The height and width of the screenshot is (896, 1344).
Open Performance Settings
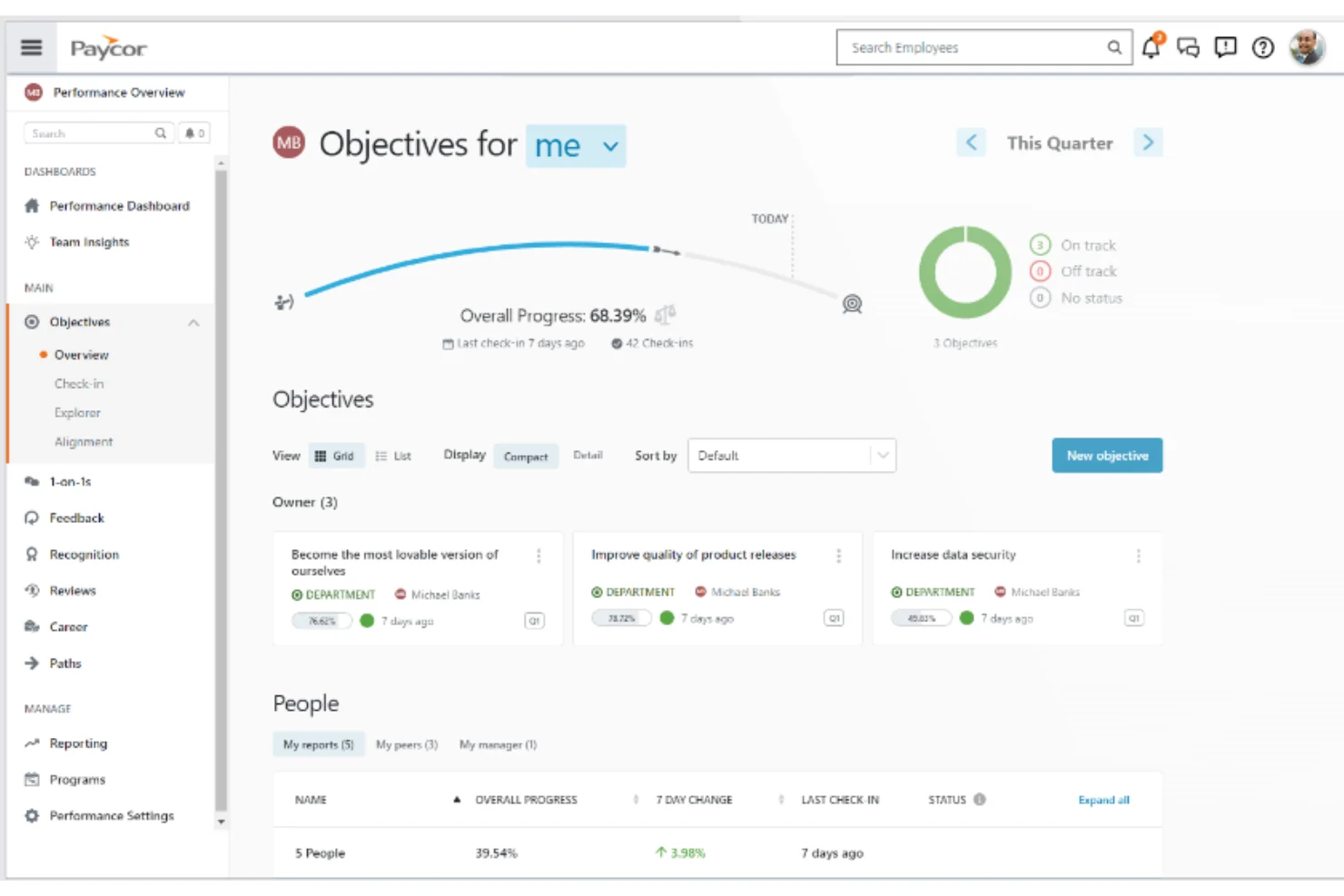(x=111, y=815)
